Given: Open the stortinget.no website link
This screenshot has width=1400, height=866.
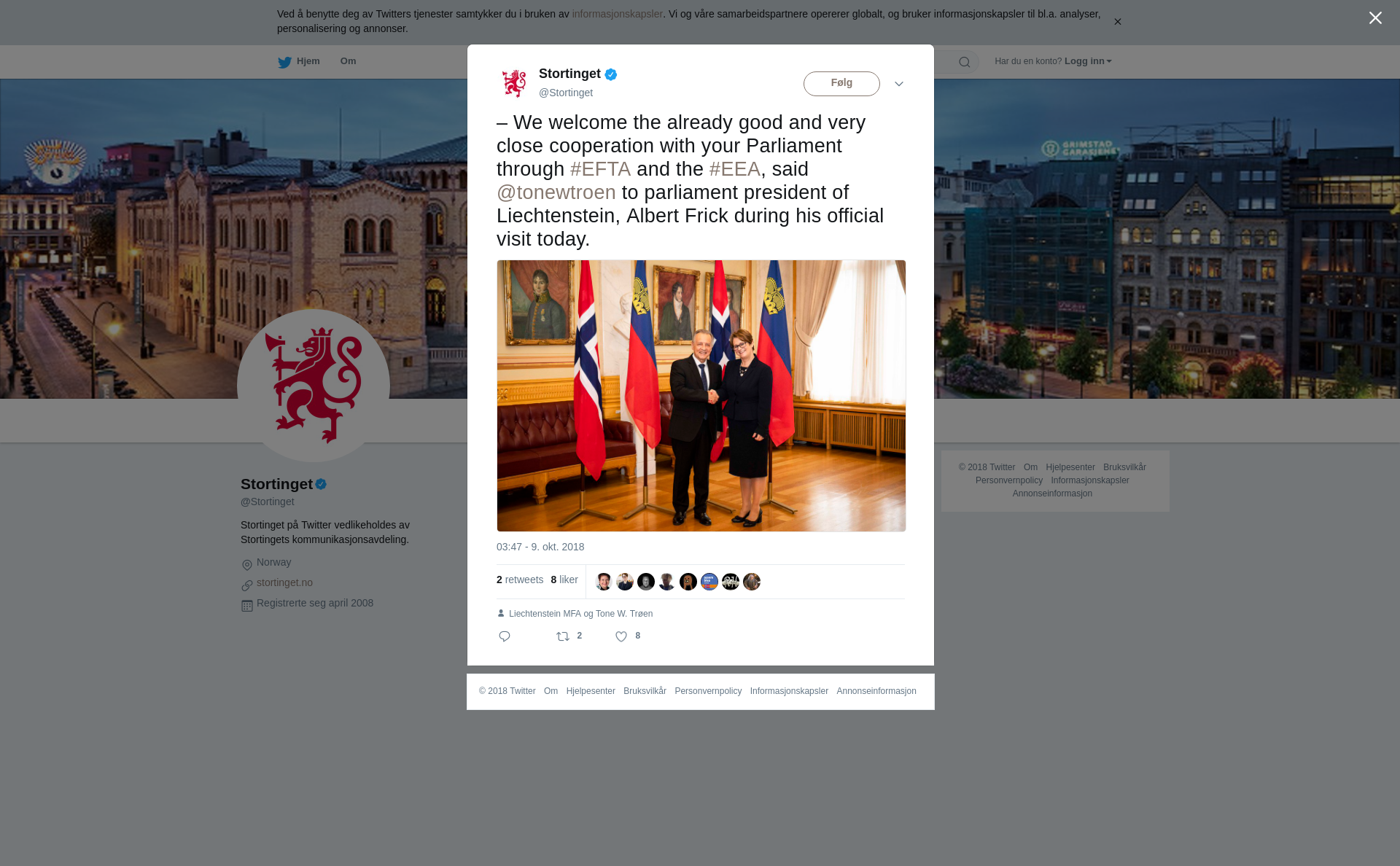Looking at the screenshot, I should point(284,582).
